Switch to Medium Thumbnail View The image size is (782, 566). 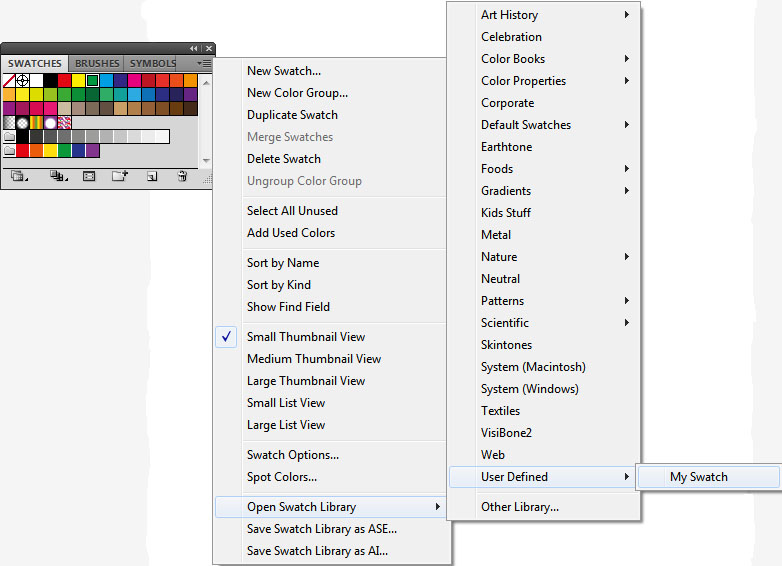click(x=314, y=359)
